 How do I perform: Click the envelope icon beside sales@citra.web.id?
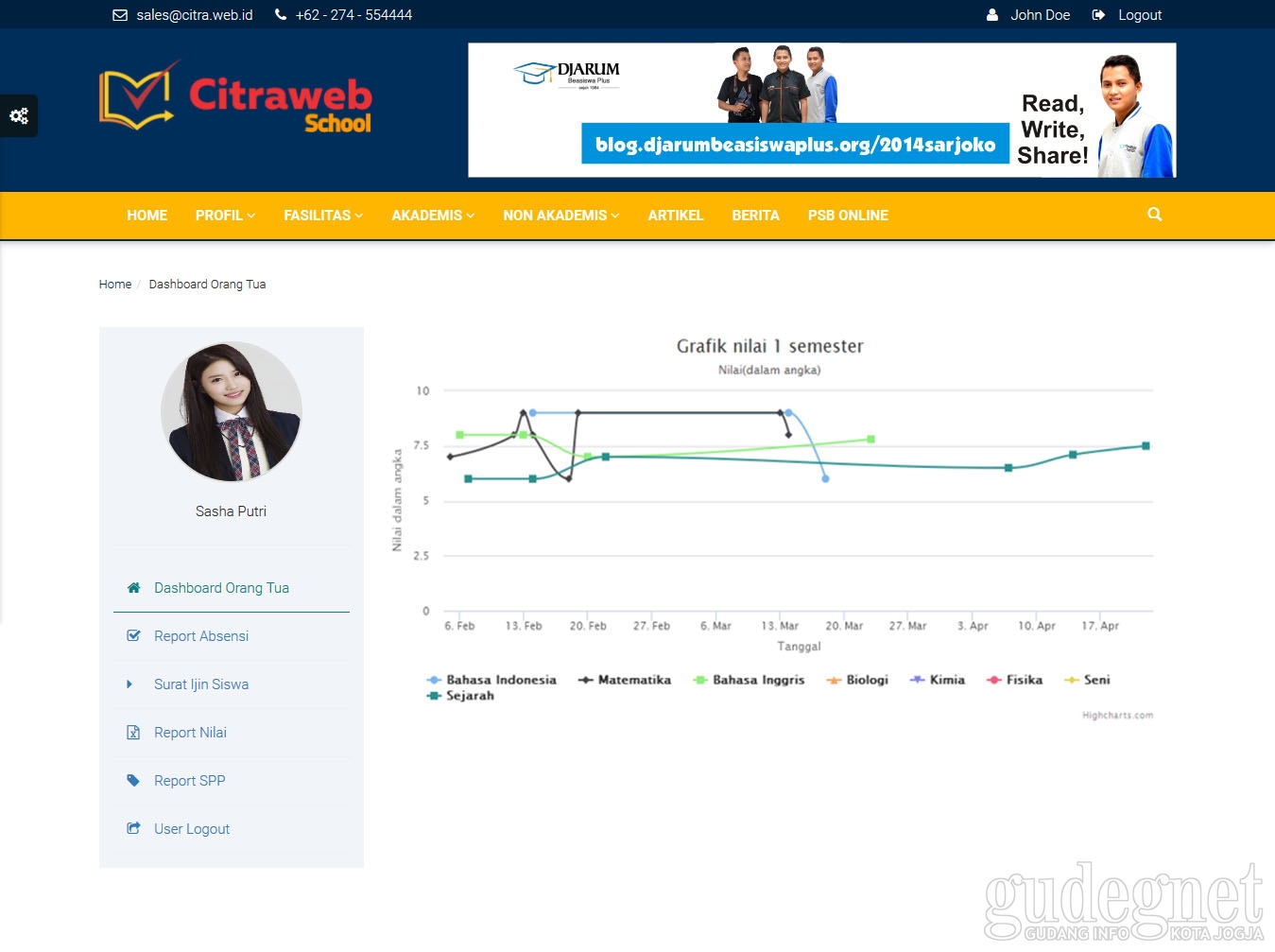tap(120, 14)
